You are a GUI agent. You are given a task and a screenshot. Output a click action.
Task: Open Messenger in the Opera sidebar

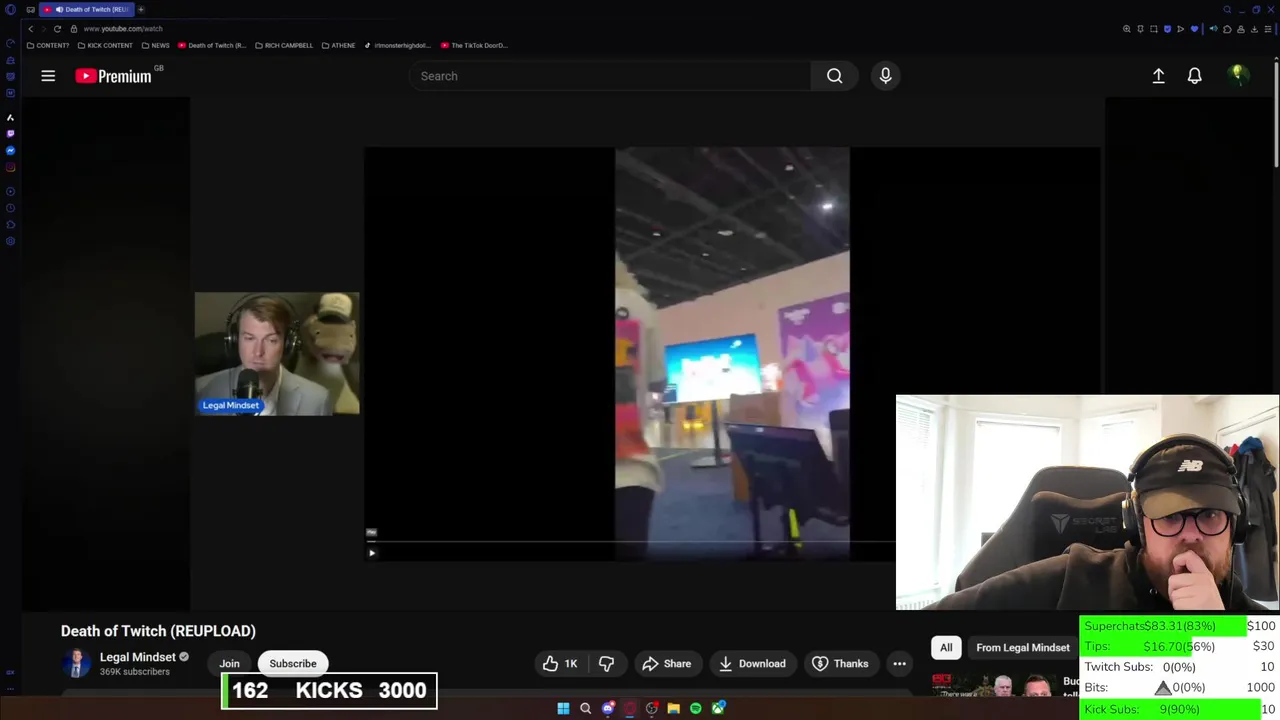tap(10, 150)
